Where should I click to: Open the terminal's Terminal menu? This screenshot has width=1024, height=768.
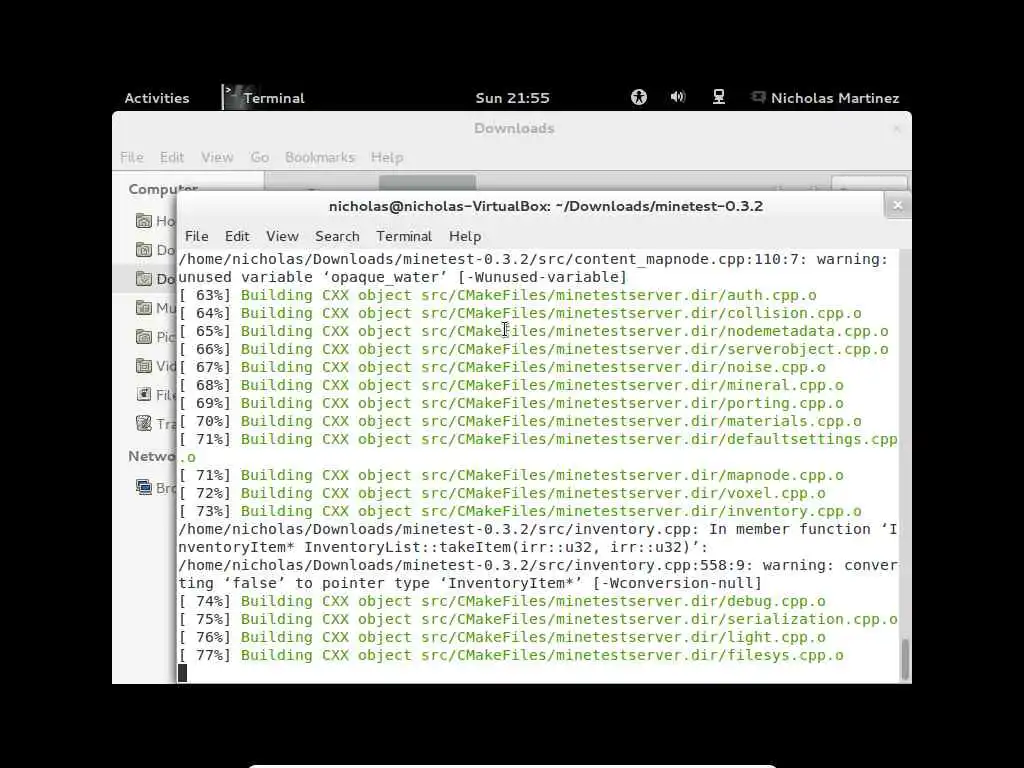tap(404, 236)
